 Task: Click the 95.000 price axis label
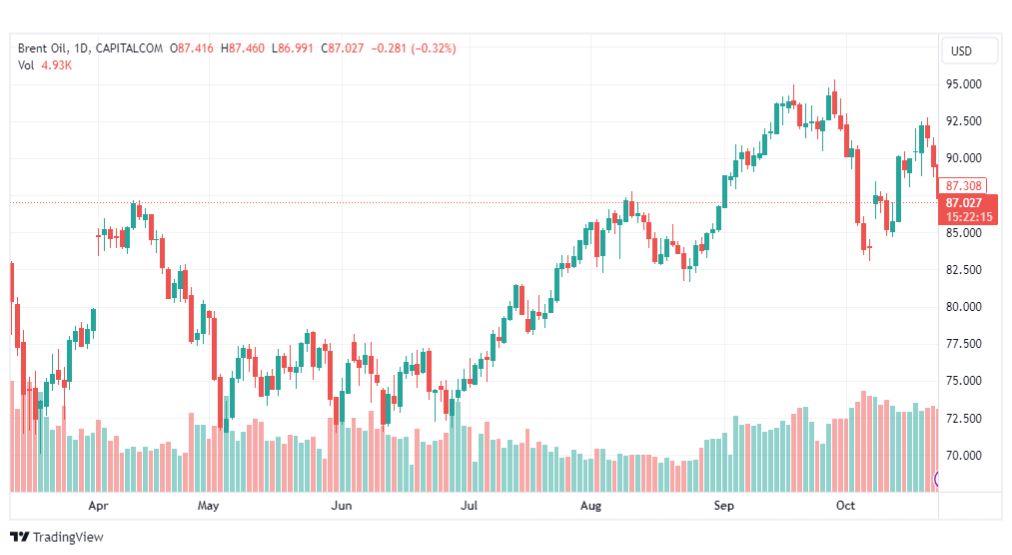[964, 84]
